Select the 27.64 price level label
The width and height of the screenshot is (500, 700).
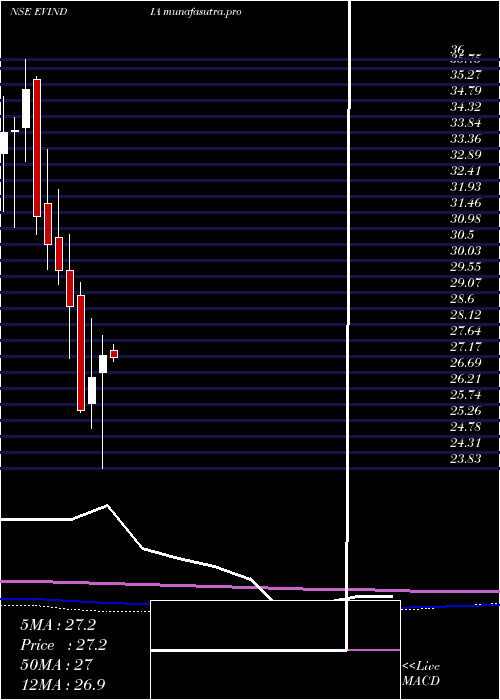pyautogui.click(x=466, y=332)
